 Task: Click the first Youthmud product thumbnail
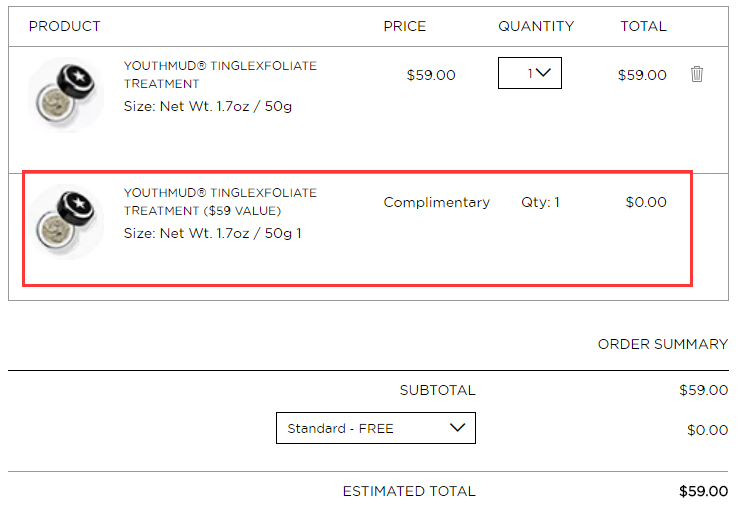(66, 95)
